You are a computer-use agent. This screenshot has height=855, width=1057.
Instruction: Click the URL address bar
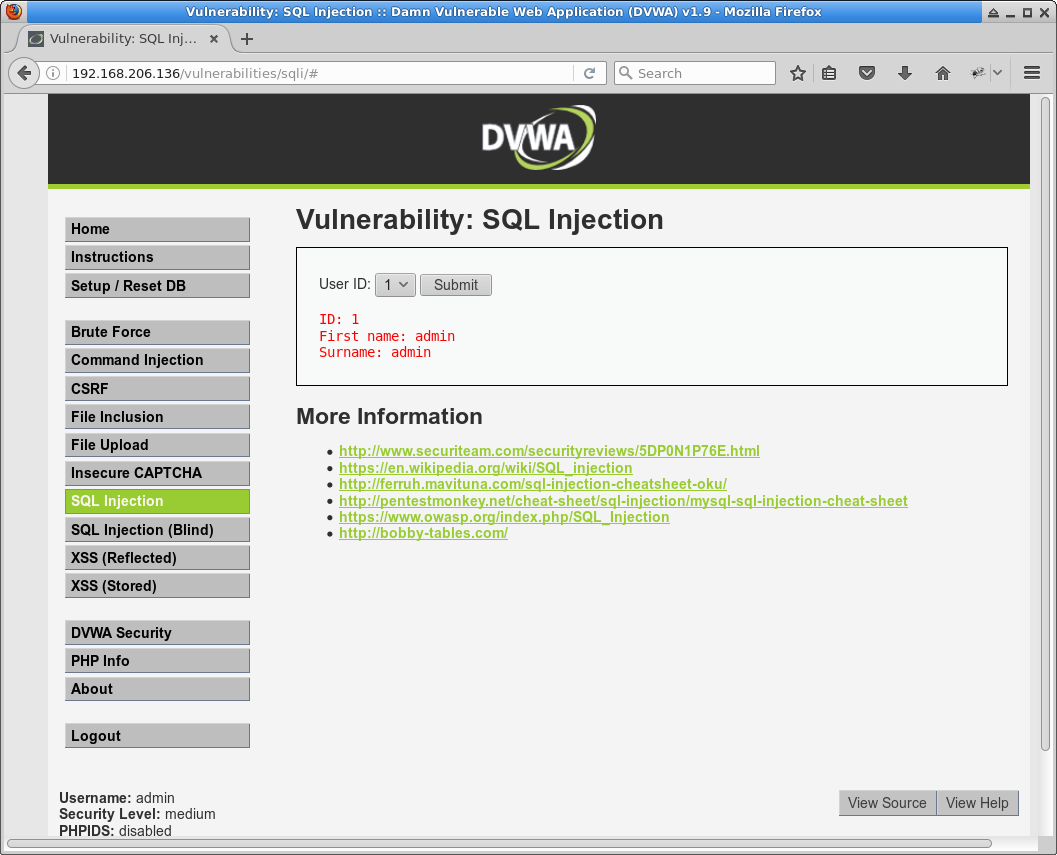321,73
